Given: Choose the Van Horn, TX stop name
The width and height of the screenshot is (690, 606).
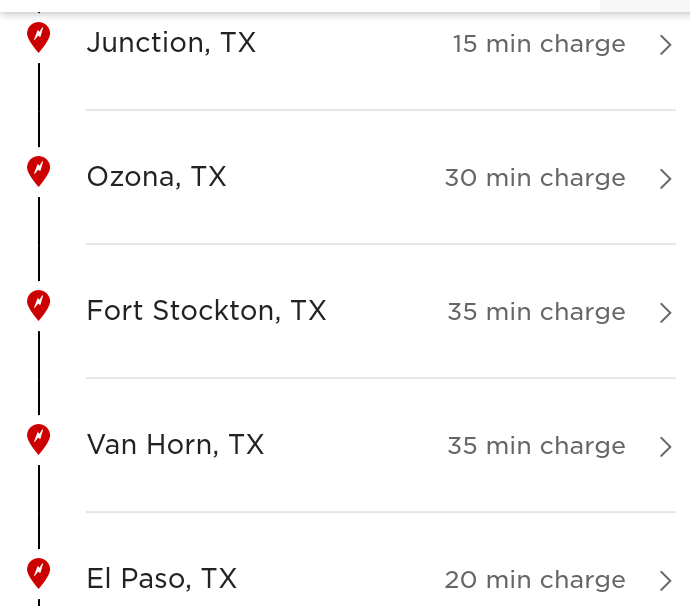Looking at the screenshot, I should point(175,445).
